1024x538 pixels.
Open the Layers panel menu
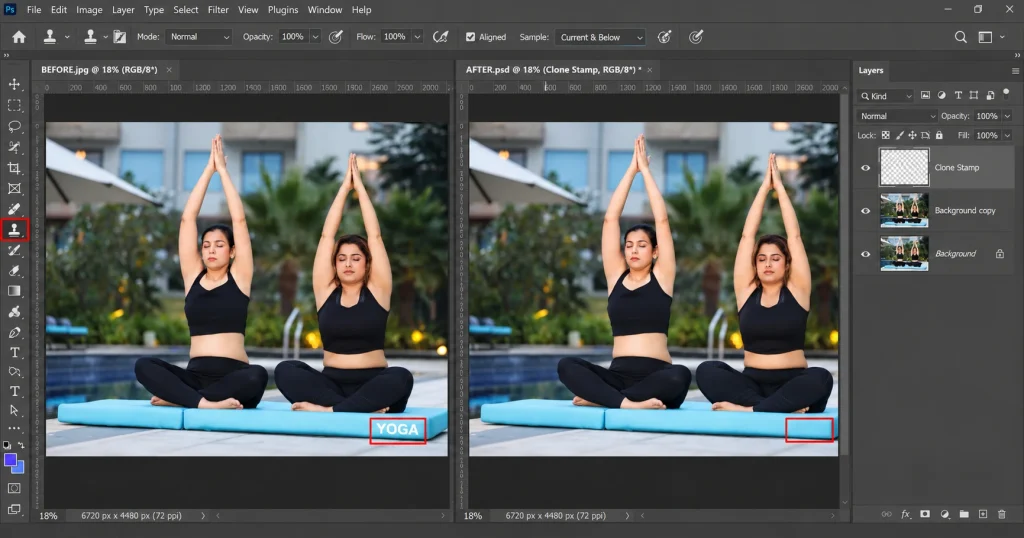point(1015,71)
